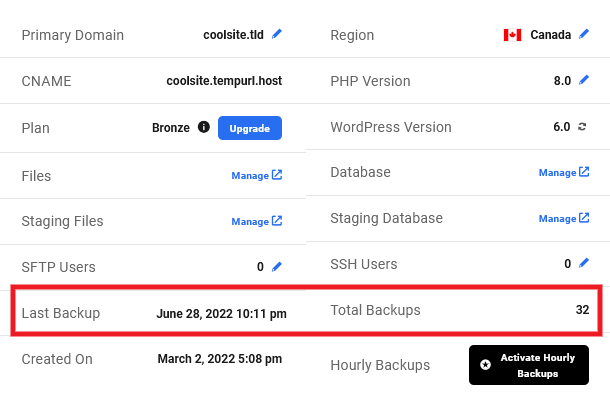Activate Hourly Backups button
The height and width of the screenshot is (405, 610).
pyautogui.click(x=529, y=365)
